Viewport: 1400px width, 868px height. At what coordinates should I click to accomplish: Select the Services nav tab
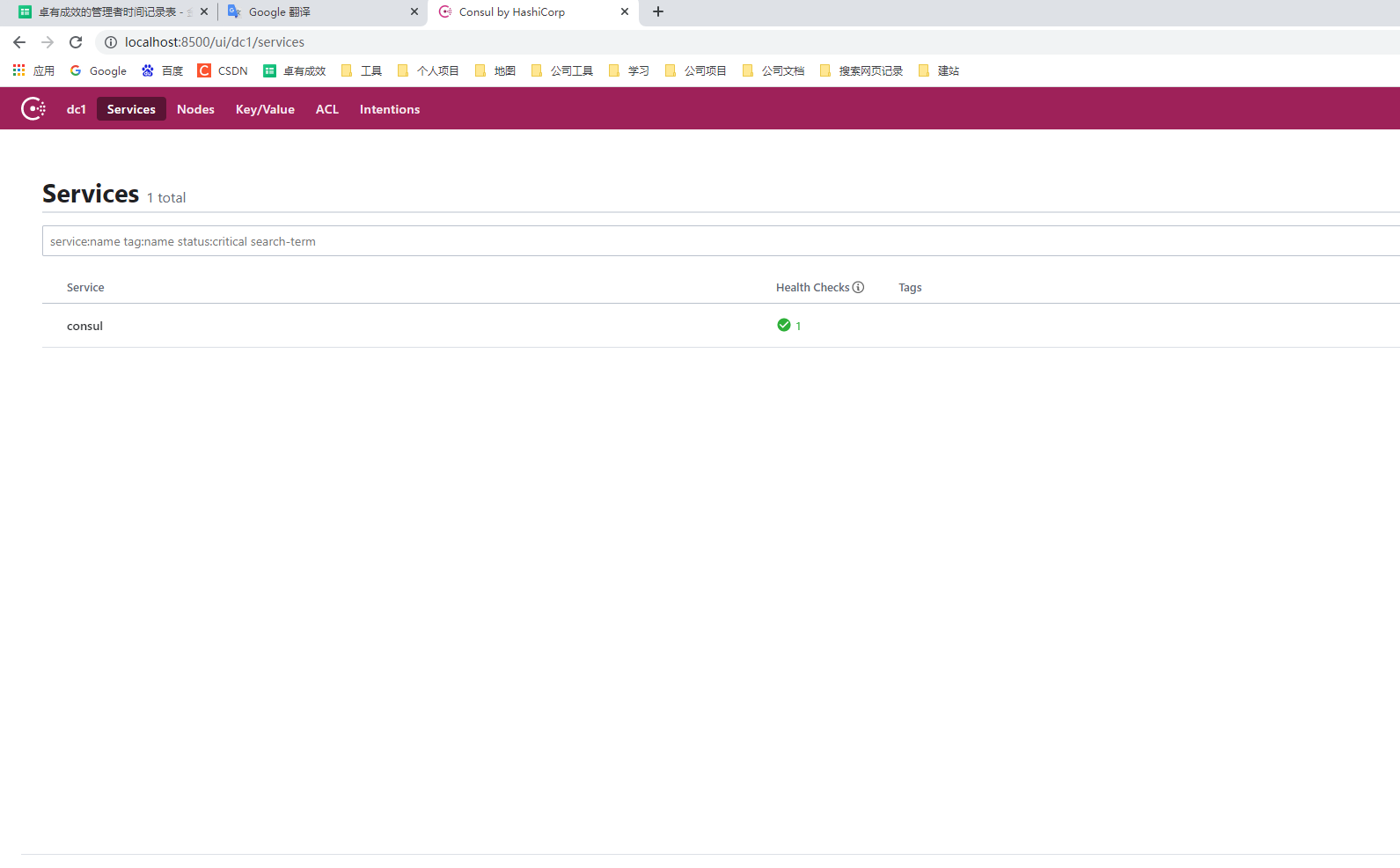tap(131, 109)
